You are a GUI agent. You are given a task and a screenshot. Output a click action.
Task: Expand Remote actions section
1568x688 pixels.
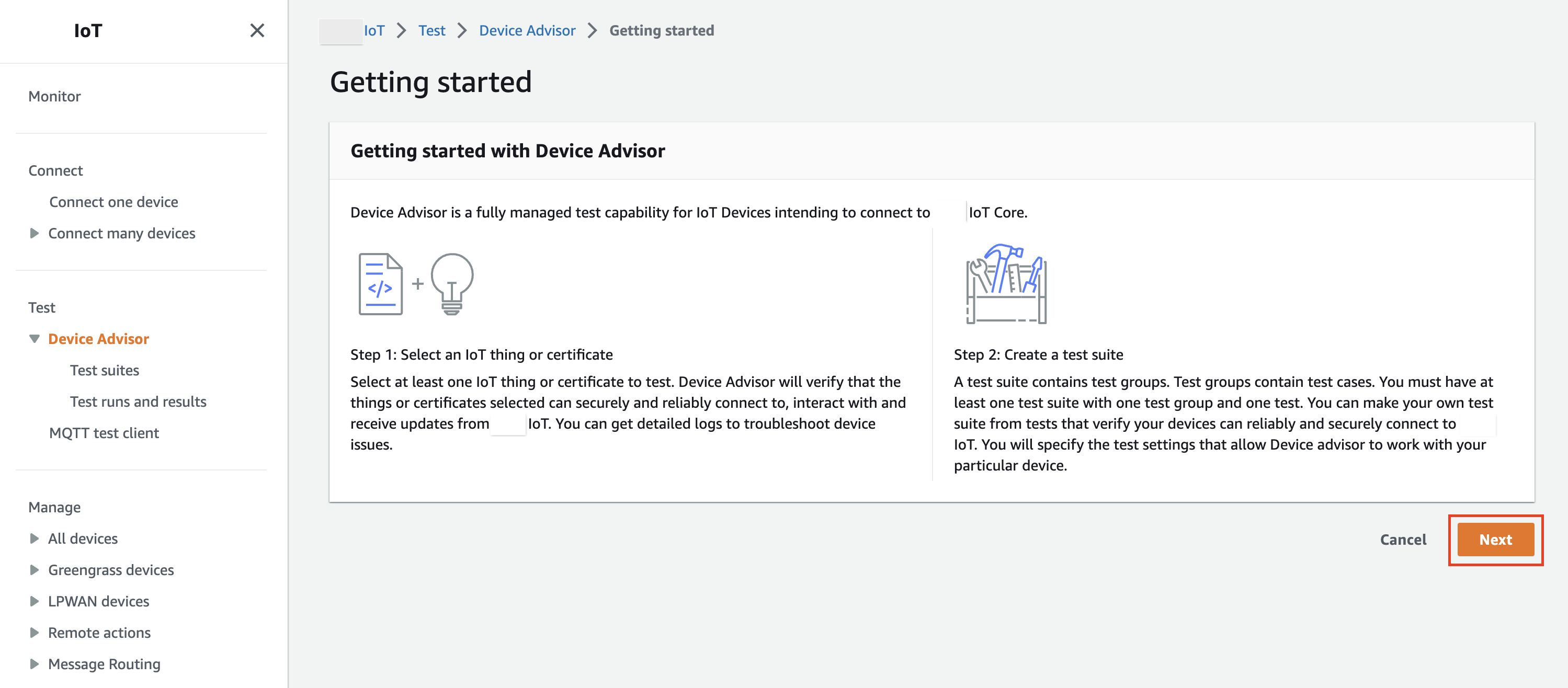click(x=34, y=633)
